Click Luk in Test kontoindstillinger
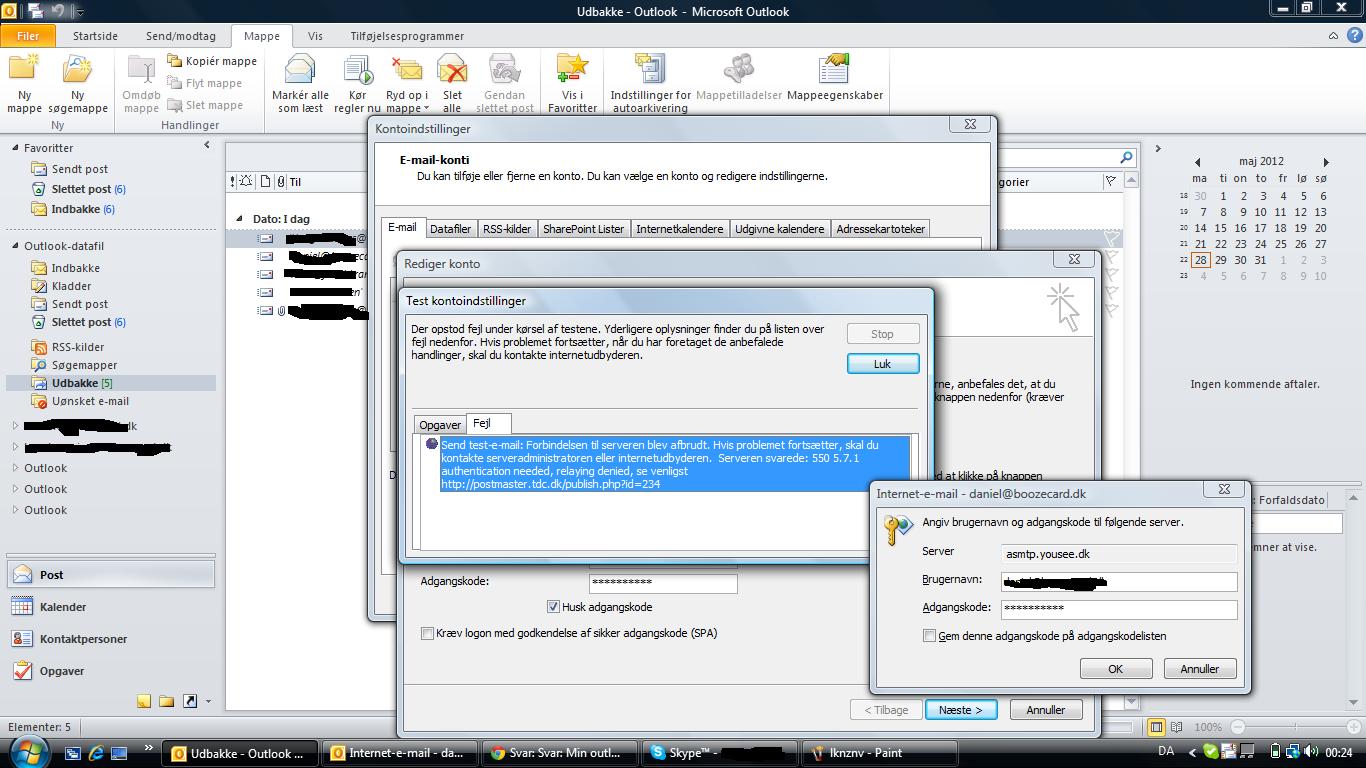The image size is (1366, 768). pyautogui.click(x=882, y=364)
